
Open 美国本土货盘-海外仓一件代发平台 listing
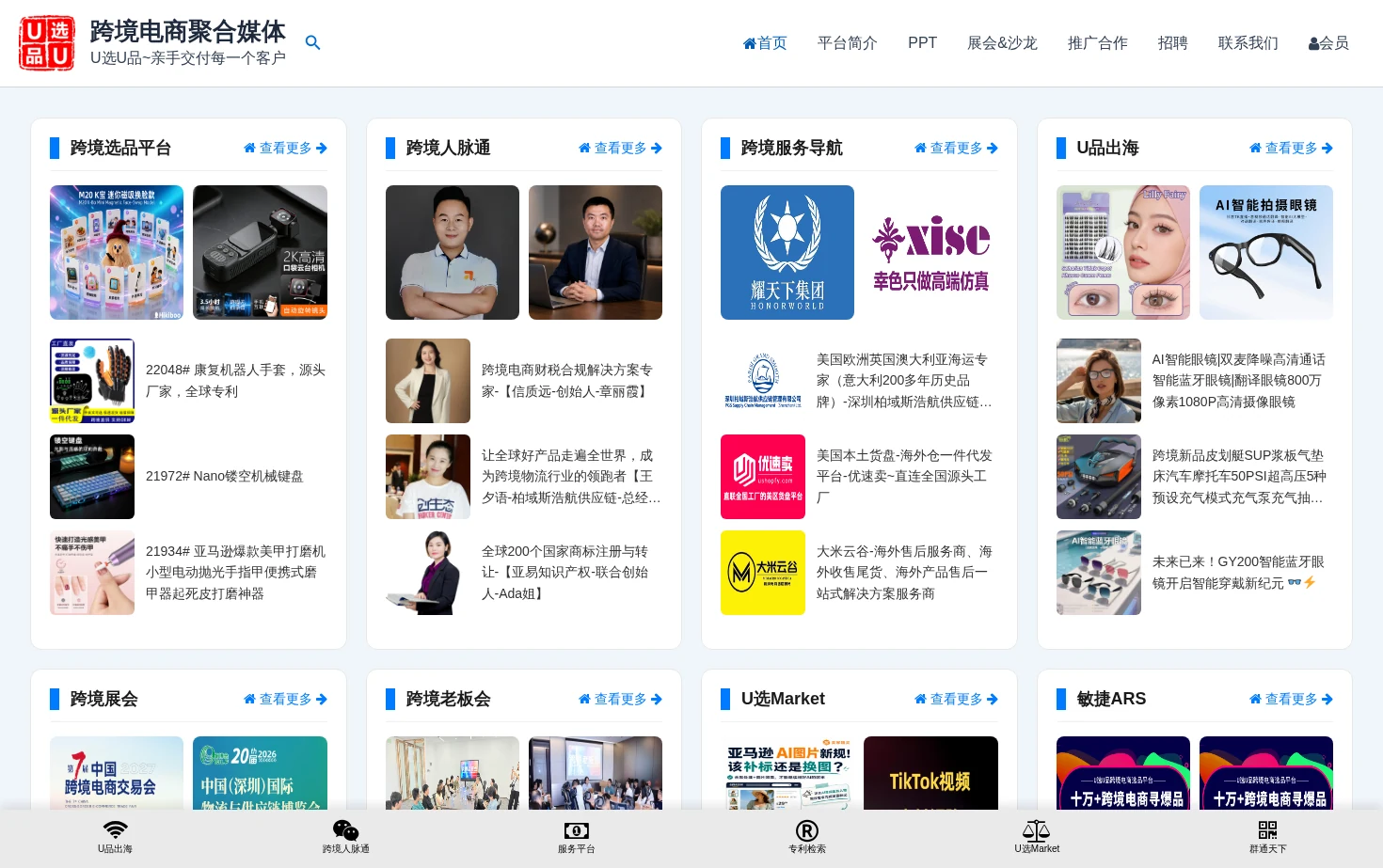[x=905, y=477]
